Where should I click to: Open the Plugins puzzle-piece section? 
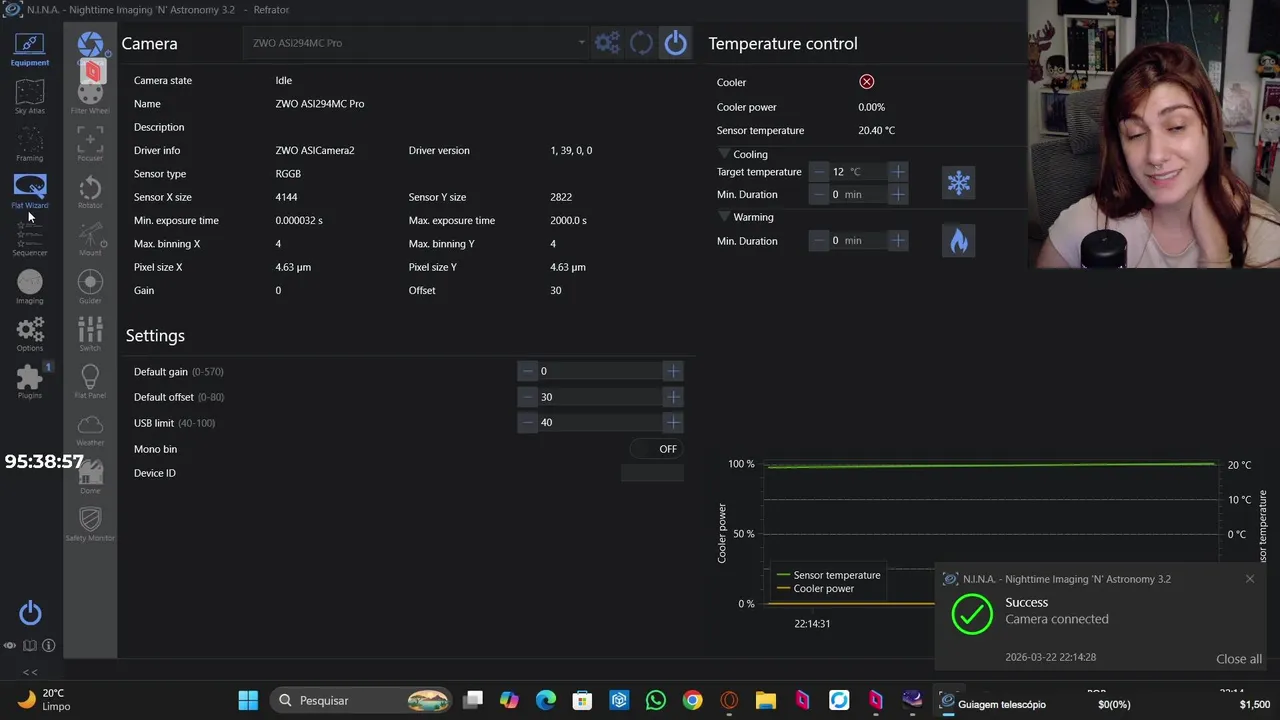pyautogui.click(x=30, y=381)
